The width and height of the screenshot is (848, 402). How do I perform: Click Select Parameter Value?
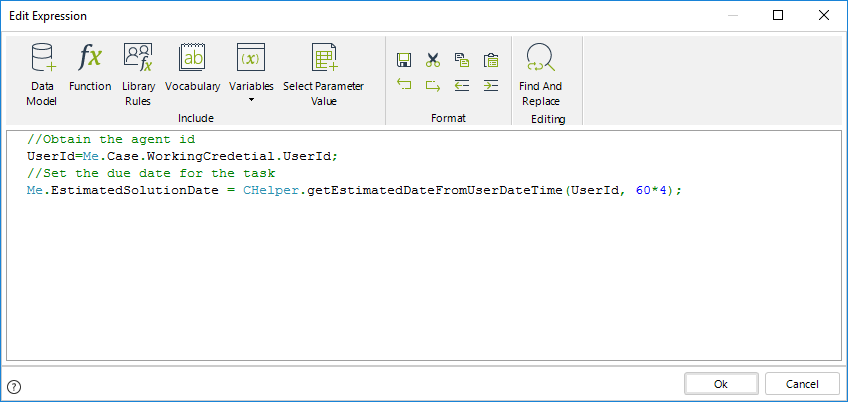pyautogui.click(x=323, y=74)
